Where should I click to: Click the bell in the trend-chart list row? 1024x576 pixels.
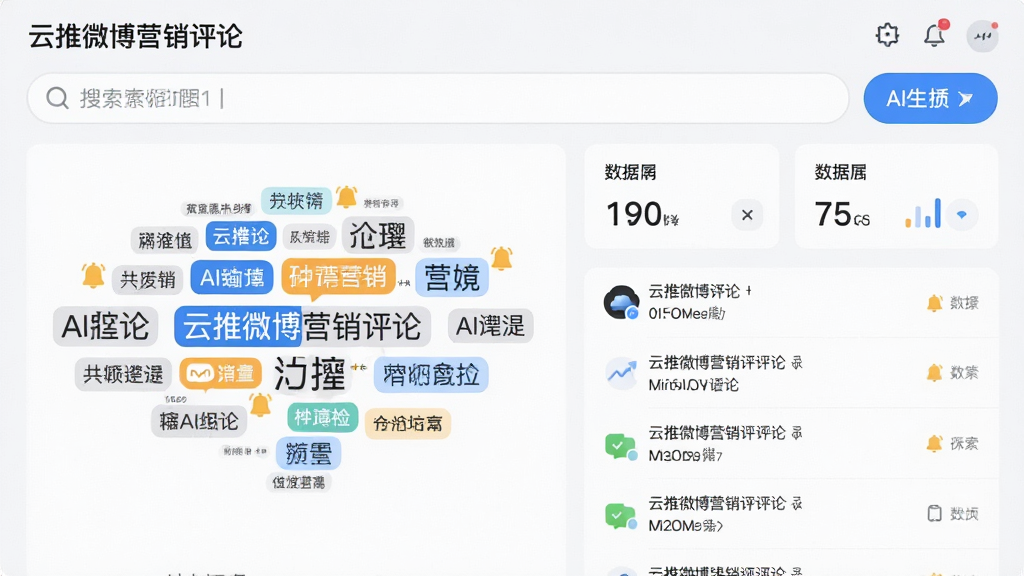click(x=935, y=373)
